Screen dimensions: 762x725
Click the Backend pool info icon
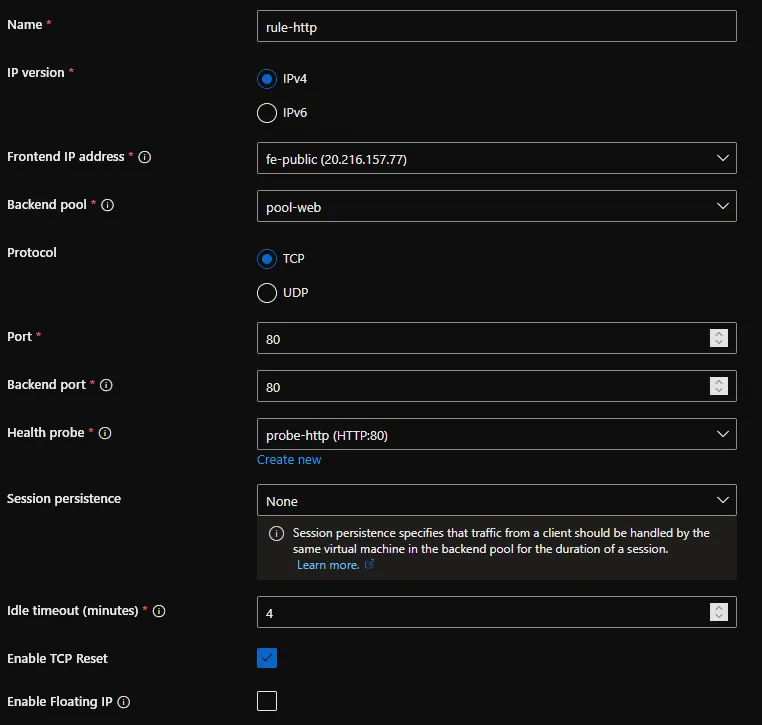107,205
